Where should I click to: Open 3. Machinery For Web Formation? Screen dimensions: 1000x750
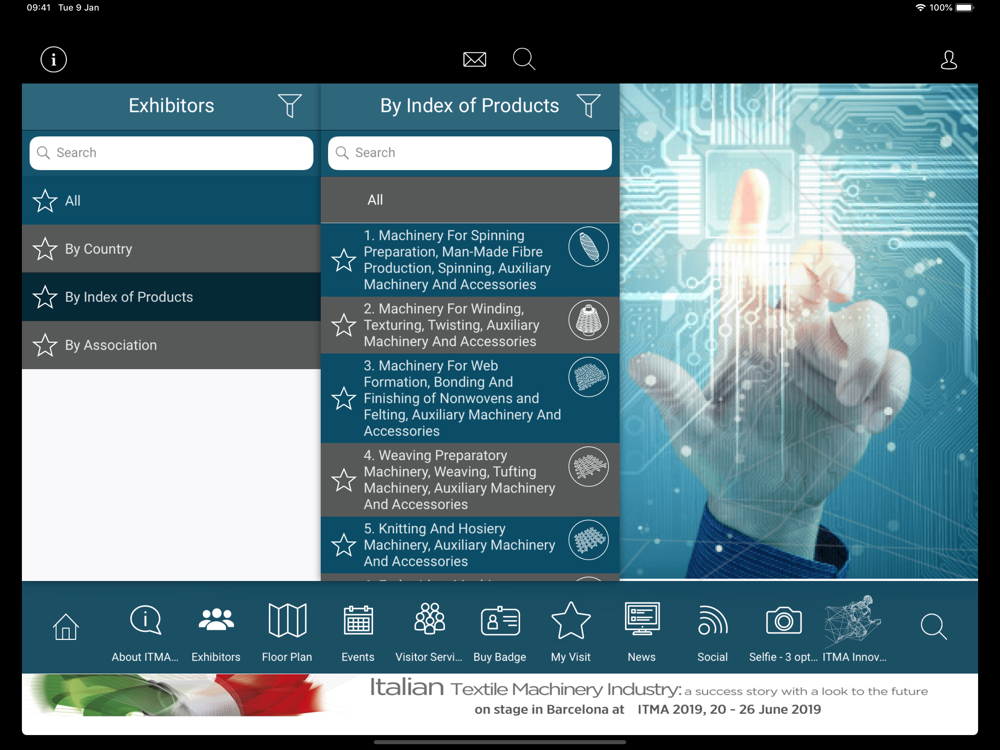[x=470, y=399]
